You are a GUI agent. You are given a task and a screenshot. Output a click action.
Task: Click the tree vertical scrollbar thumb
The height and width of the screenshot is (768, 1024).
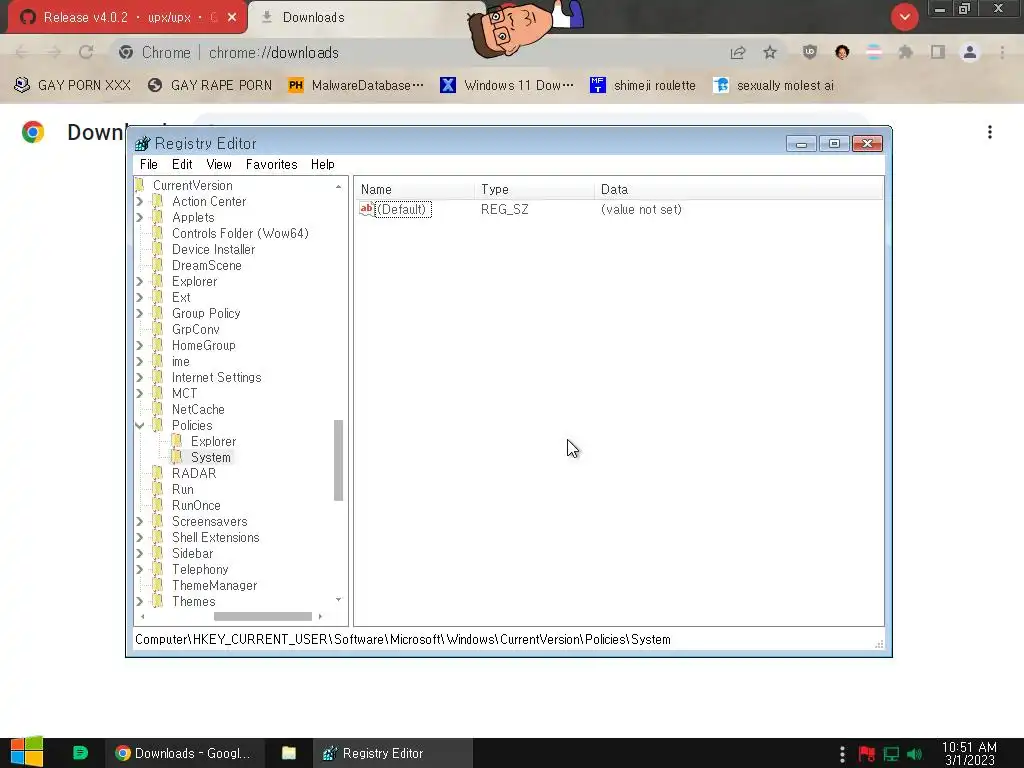click(x=338, y=460)
